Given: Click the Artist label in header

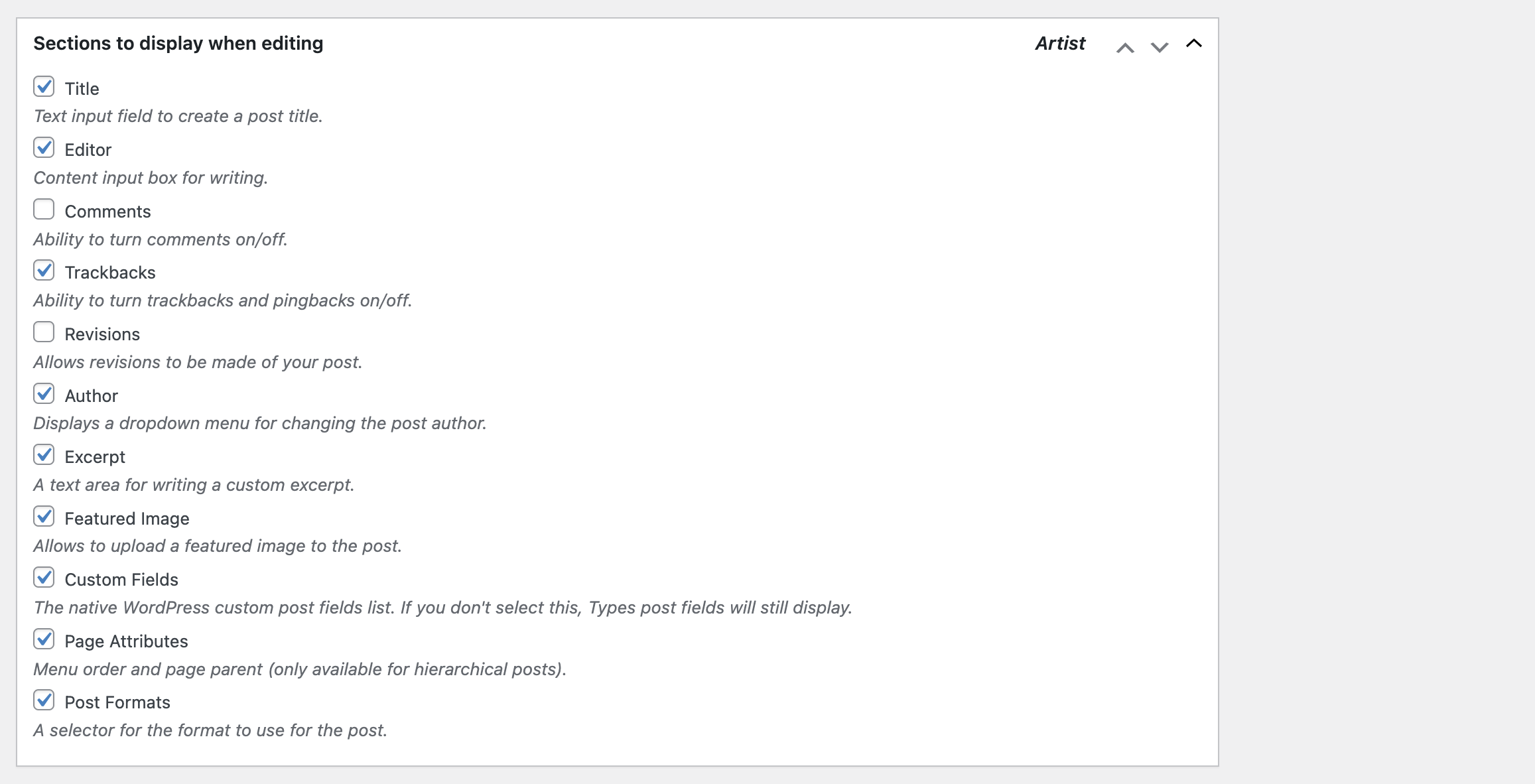Looking at the screenshot, I should click(x=1060, y=44).
